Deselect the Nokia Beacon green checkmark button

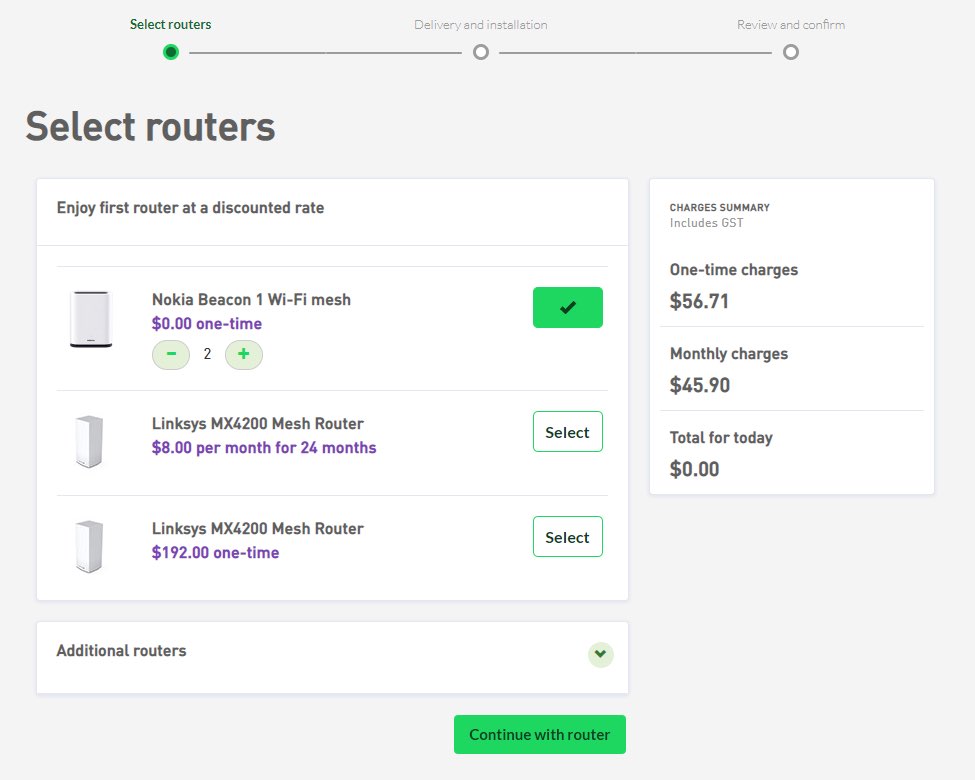tap(567, 308)
